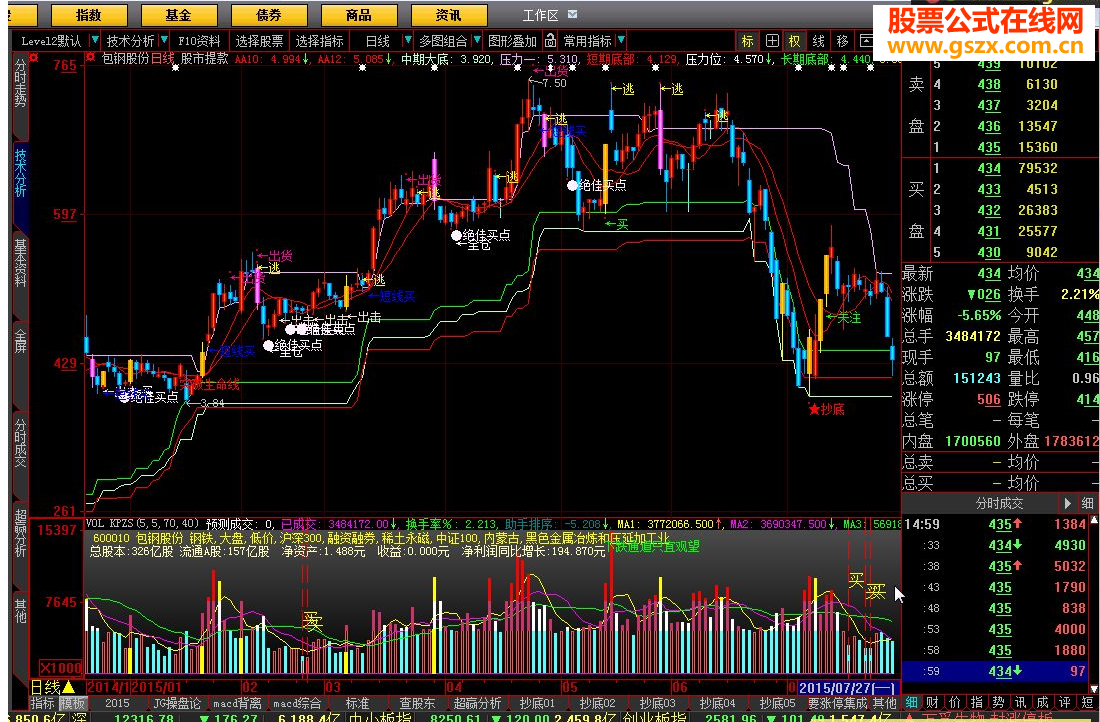The height and width of the screenshot is (722, 1100).
Task: Click 选择股票 in the toolbar
Action: (260, 41)
